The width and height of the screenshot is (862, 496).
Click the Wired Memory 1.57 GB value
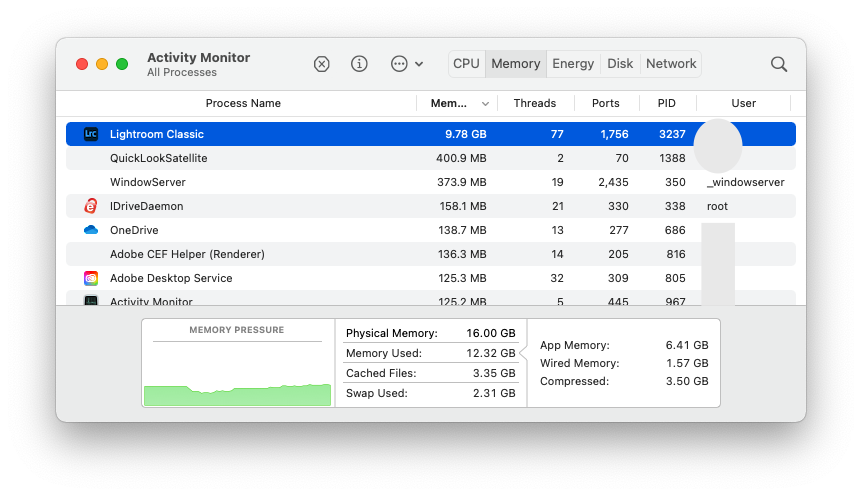tap(687, 363)
